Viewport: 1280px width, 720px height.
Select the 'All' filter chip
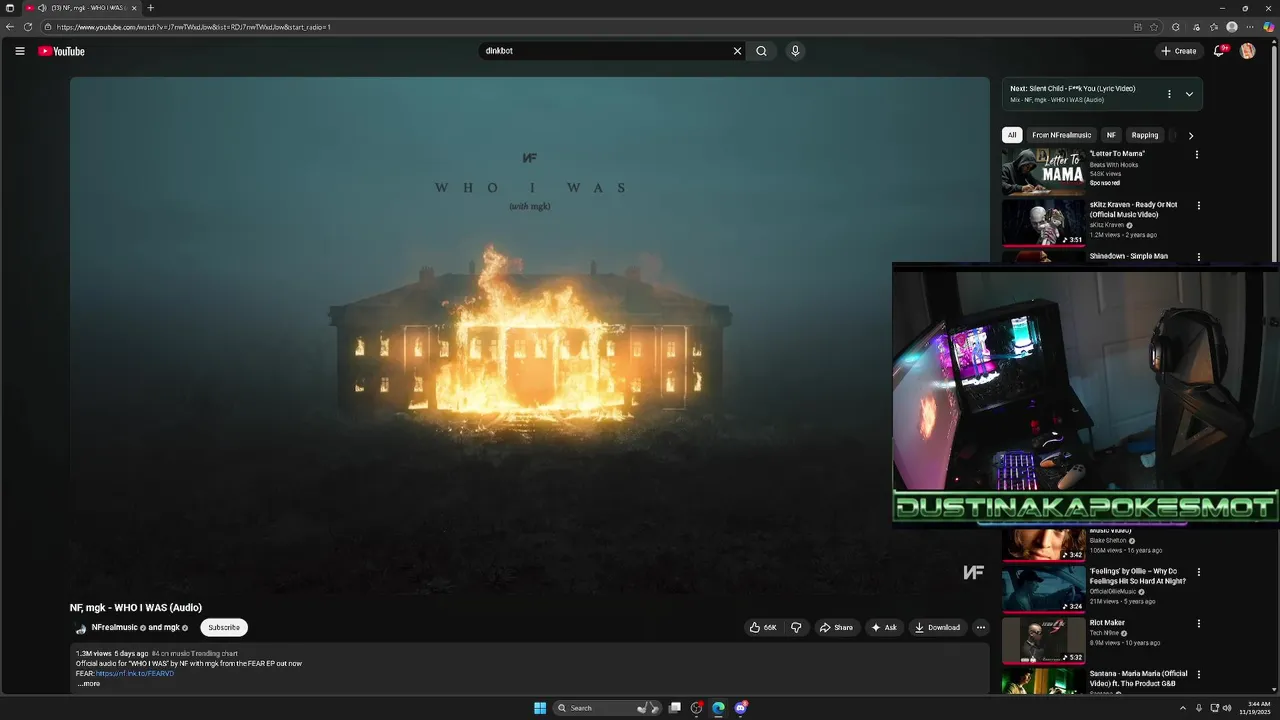1012,135
